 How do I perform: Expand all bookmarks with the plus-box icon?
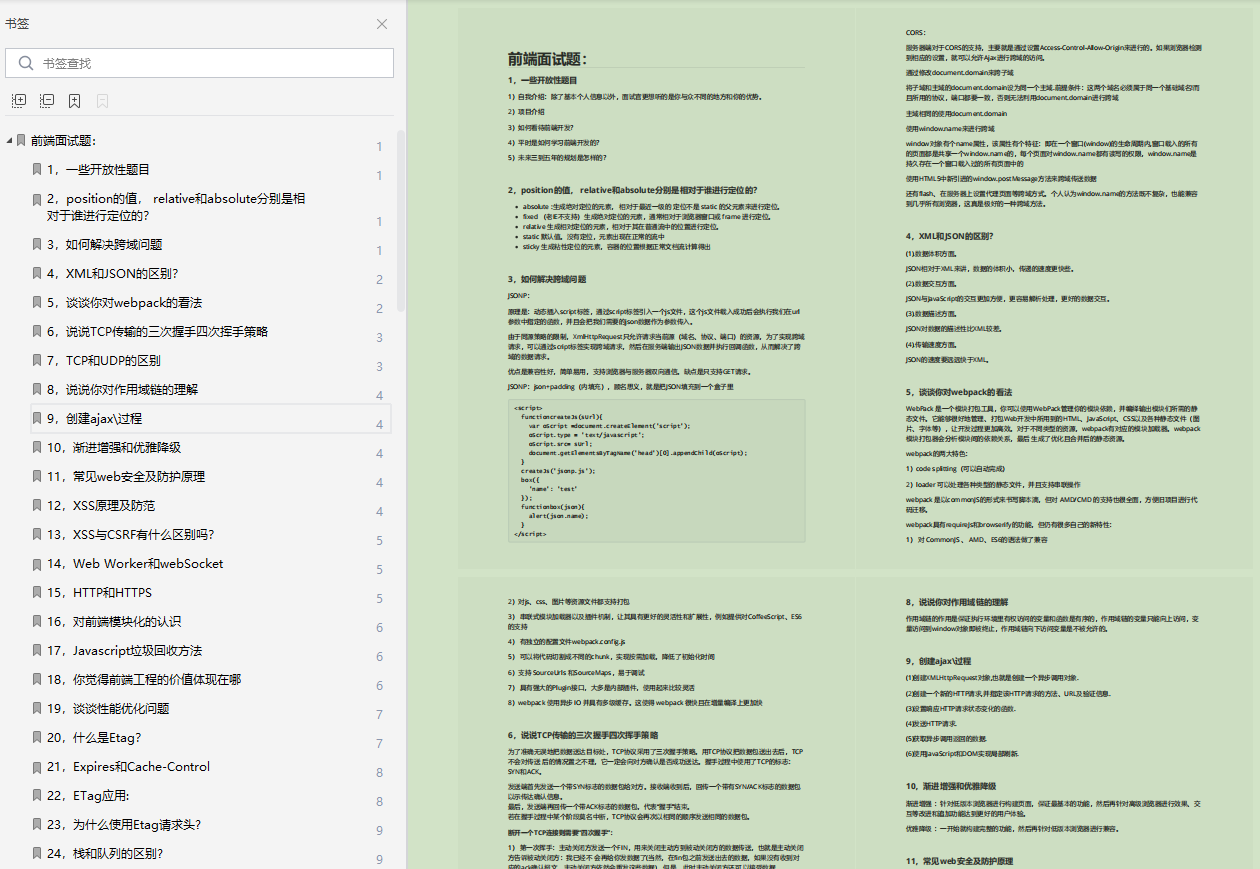(x=19, y=101)
